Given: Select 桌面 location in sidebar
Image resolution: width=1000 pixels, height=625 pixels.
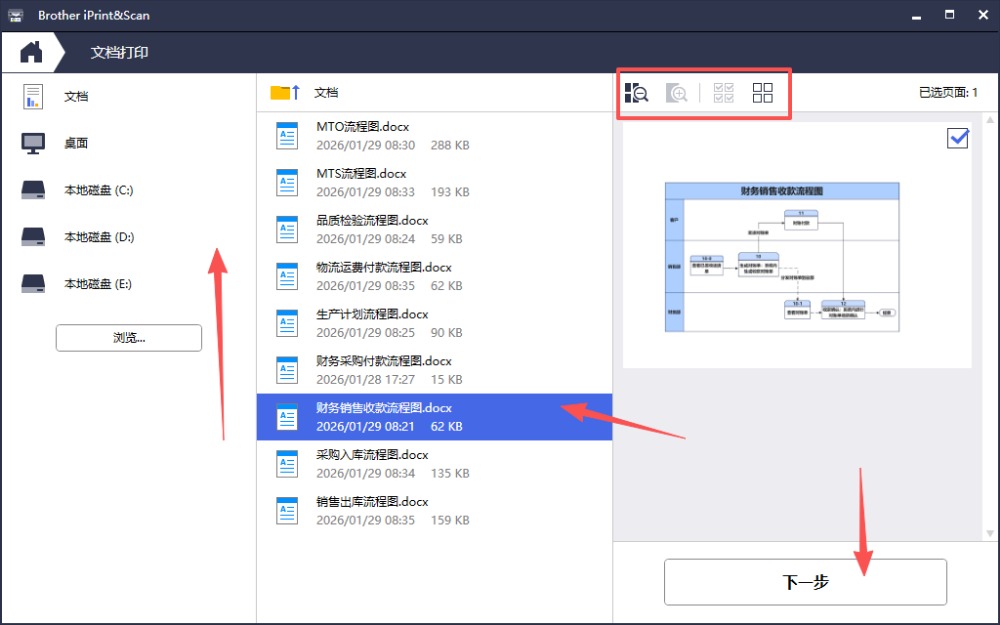Looking at the screenshot, I should pyautogui.click(x=76, y=143).
